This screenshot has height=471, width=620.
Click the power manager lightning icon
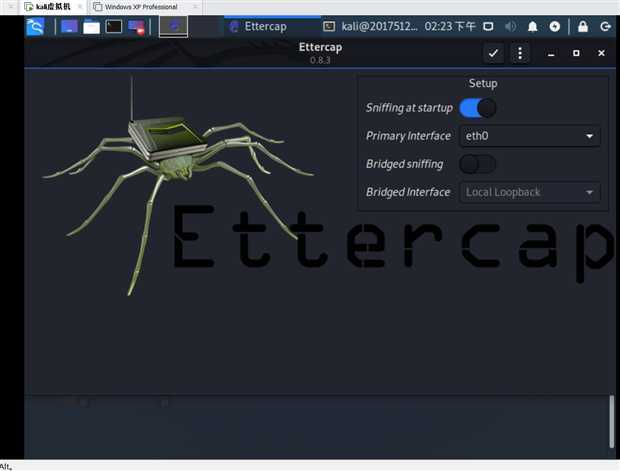click(555, 26)
